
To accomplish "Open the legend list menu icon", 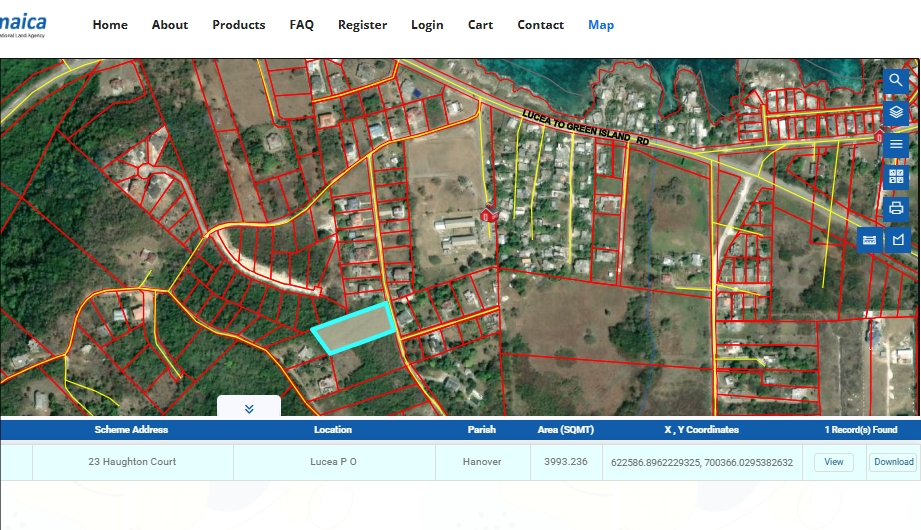I will [896, 144].
